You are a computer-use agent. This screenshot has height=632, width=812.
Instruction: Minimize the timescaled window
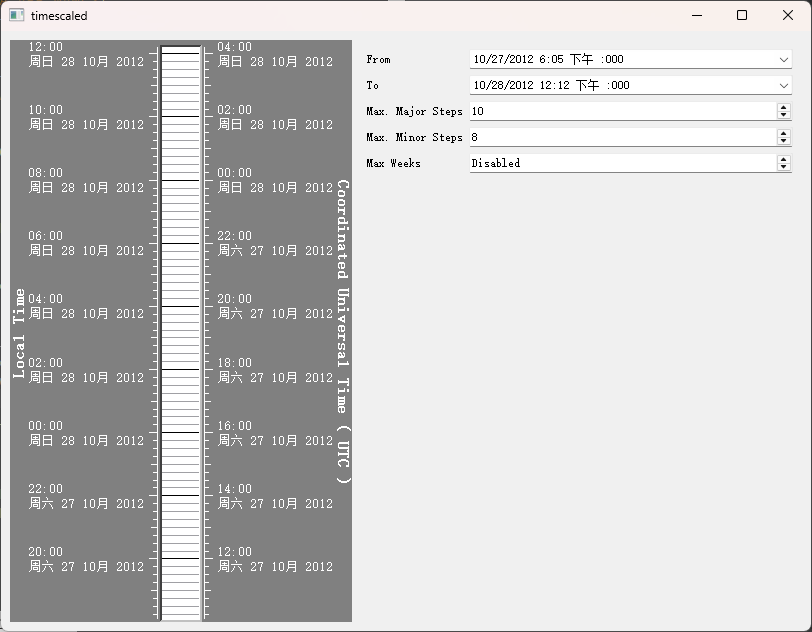[697, 15]
